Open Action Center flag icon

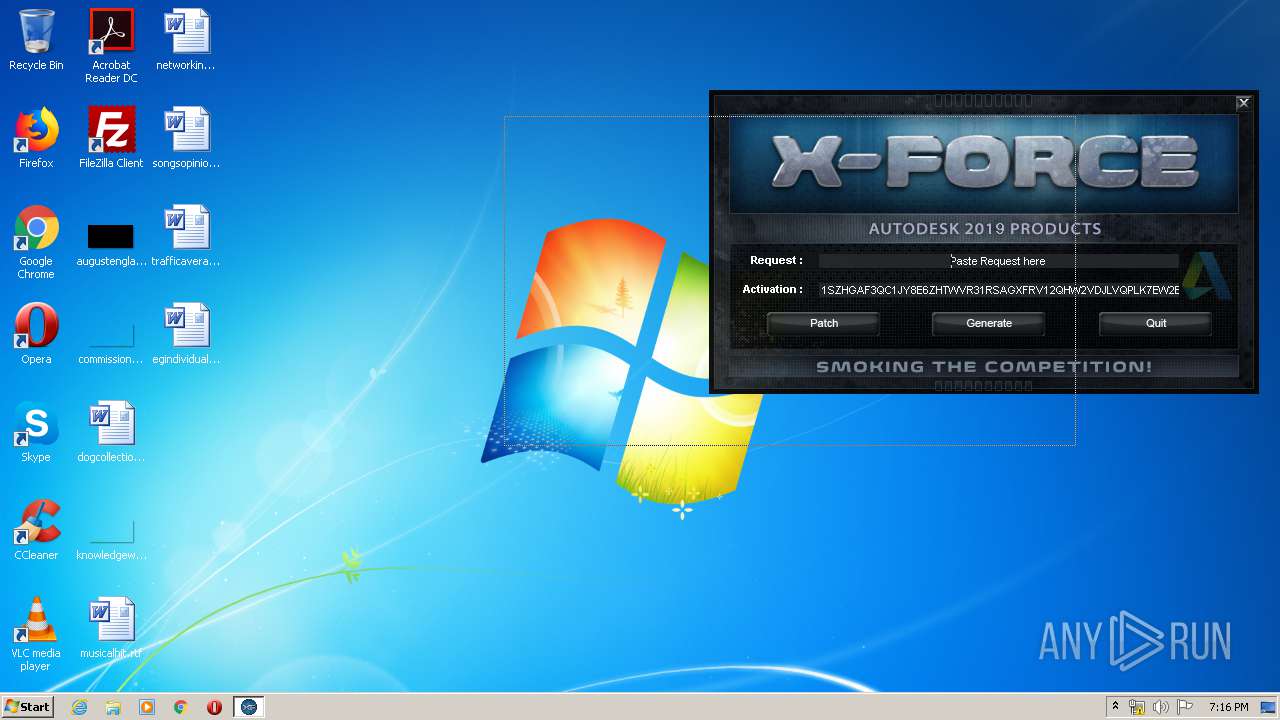pyautogui.click(x=1185, y=707)
